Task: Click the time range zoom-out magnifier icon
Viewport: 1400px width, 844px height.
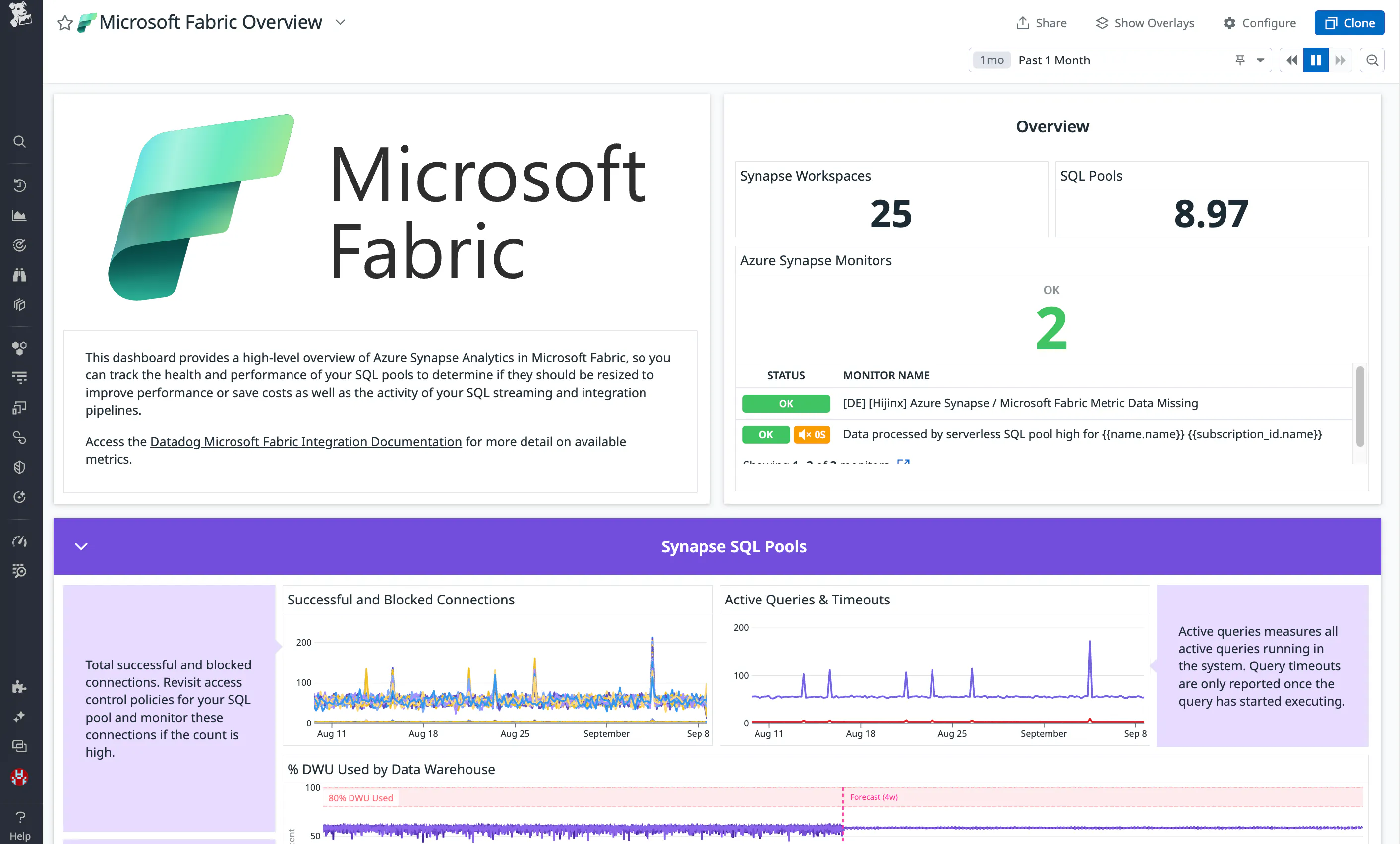Action: [1372, 60]
